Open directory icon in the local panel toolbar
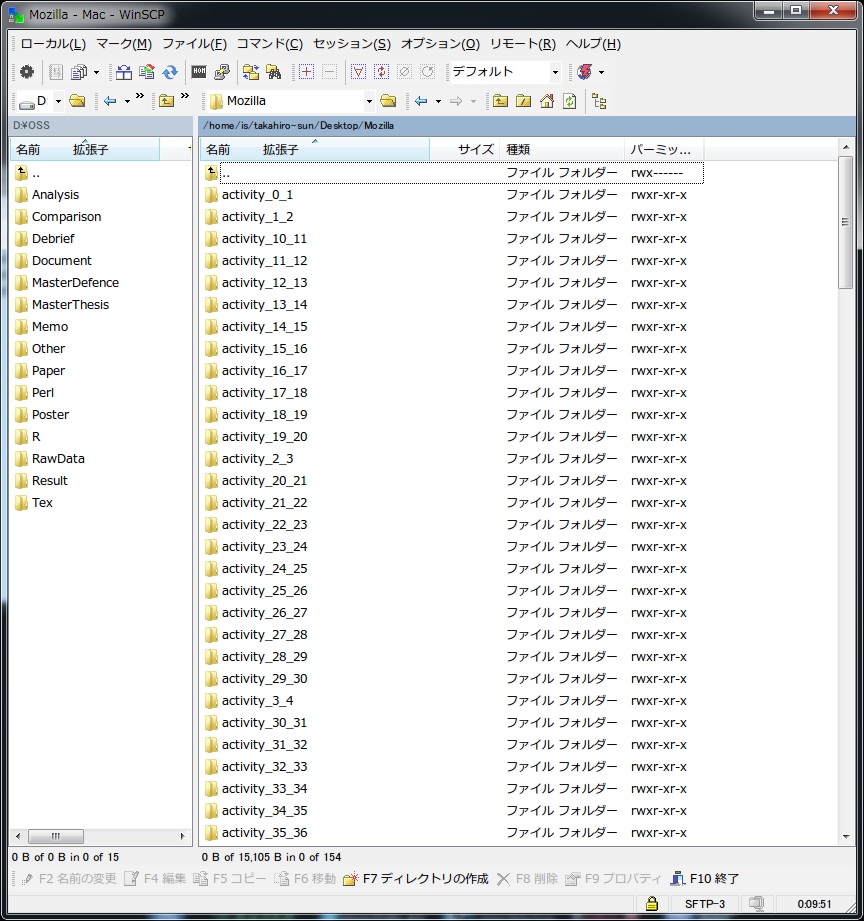The image size is (864, 921). pyautogui.click(x=78, y=101)
